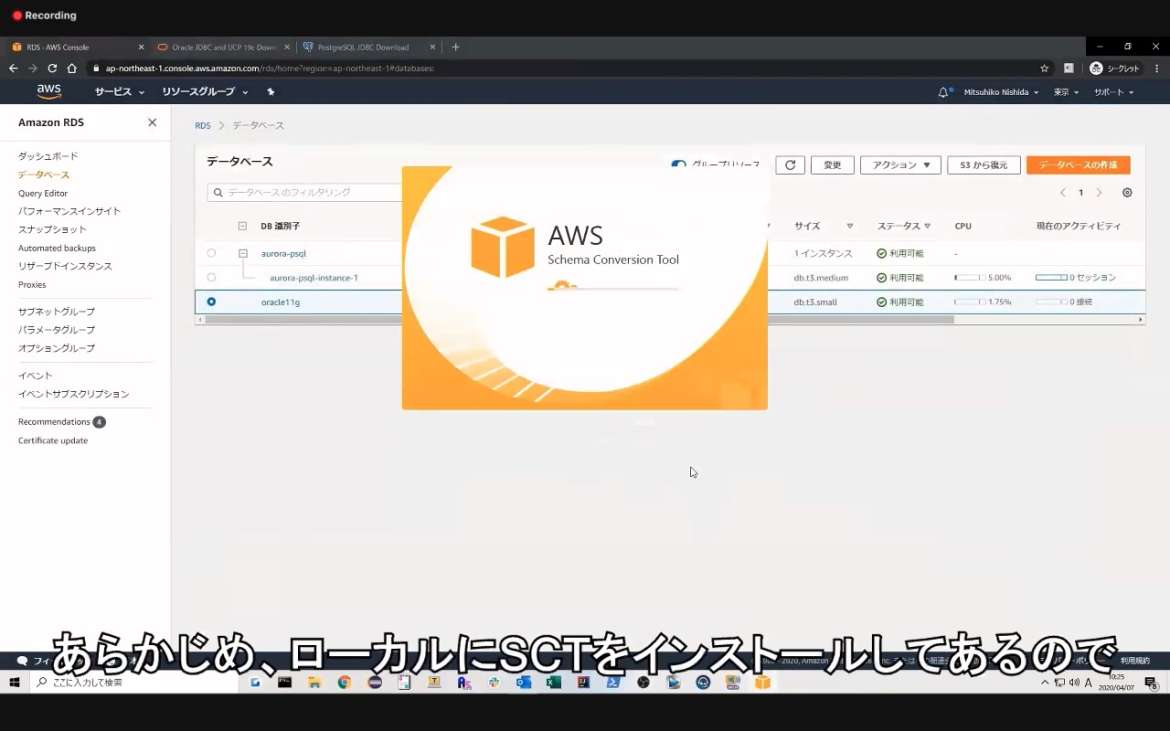Open ダッシュボード in the RDS sidebar

click(48, 156)
